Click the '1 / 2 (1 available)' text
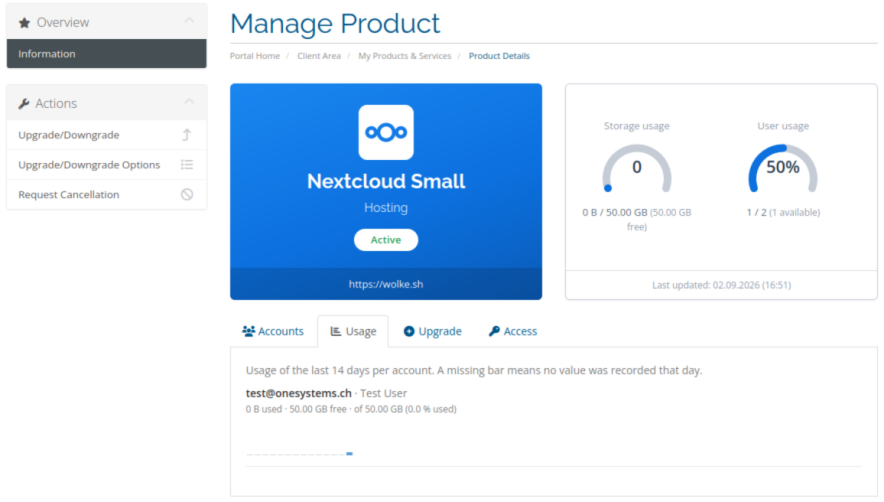The height and width of the screenshot is (502, 884). (x=783, y=213)
